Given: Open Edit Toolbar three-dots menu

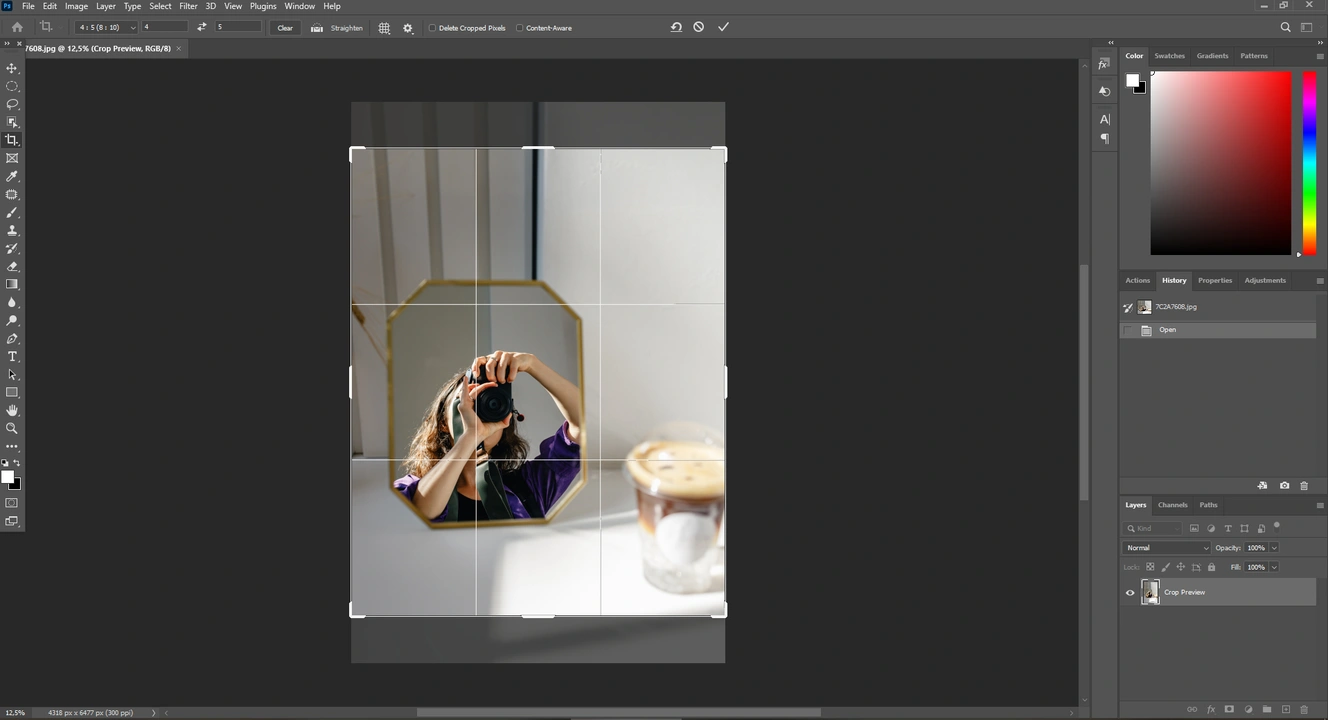Looking at the screenshot, I should [x=12, y=446].
